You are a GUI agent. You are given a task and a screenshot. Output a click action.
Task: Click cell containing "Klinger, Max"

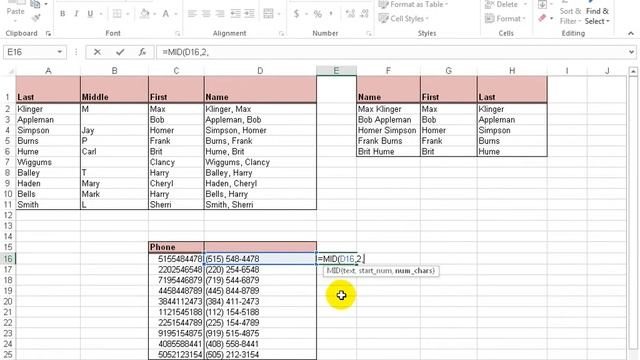(x=260, y=109)
